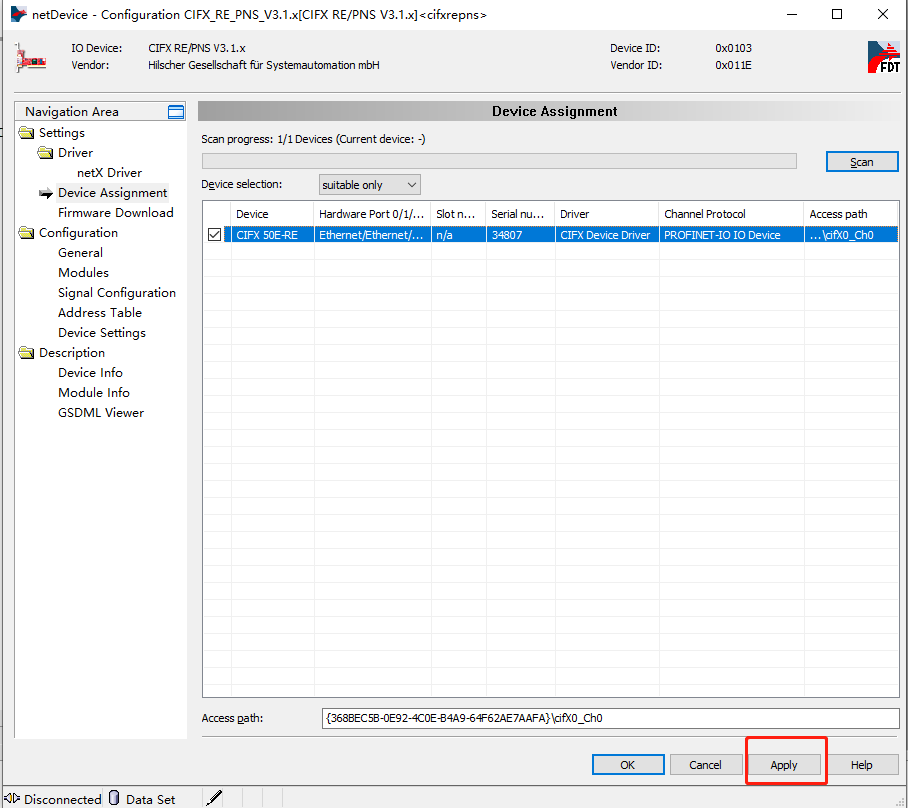Click the Settings folder icon in navigation tree
908x808 pixels.
point(26,132)
